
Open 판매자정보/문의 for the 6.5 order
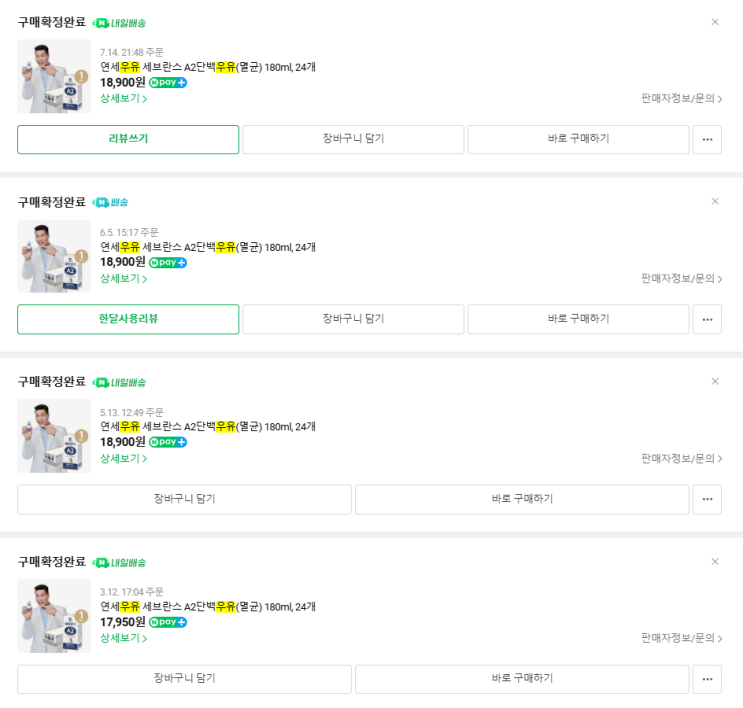click(681, 278)
